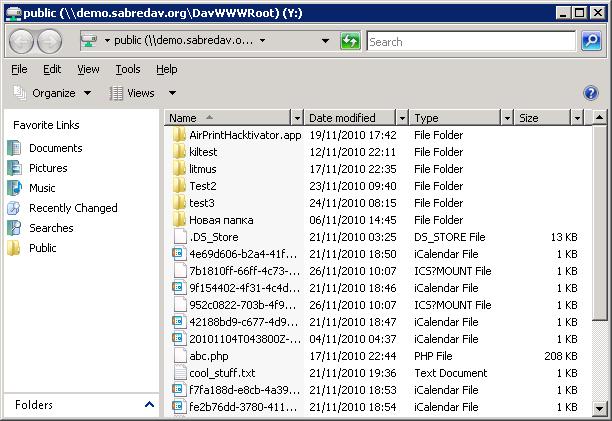
Task: Click the Music favorite link icon
Action: 14,188
